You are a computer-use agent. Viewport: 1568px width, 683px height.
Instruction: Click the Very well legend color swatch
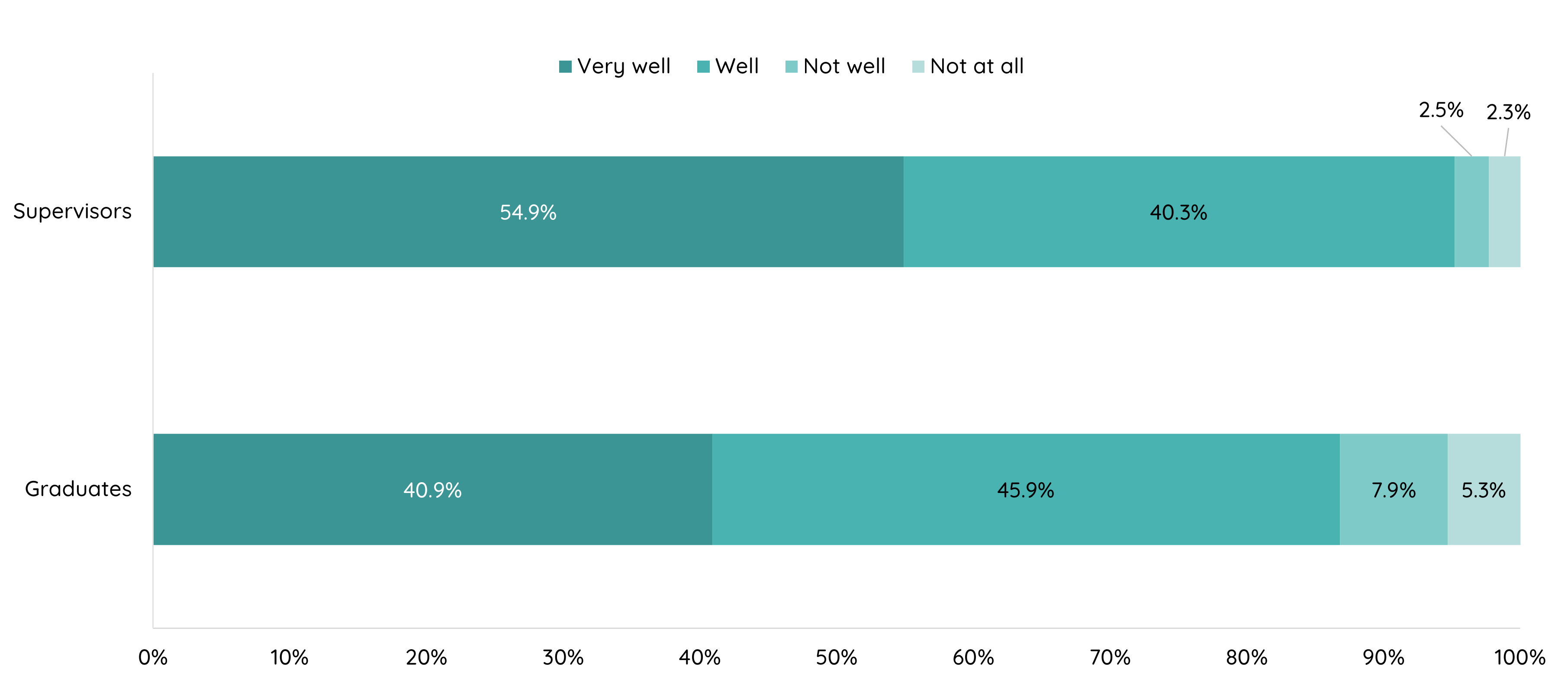pos(565,66)
